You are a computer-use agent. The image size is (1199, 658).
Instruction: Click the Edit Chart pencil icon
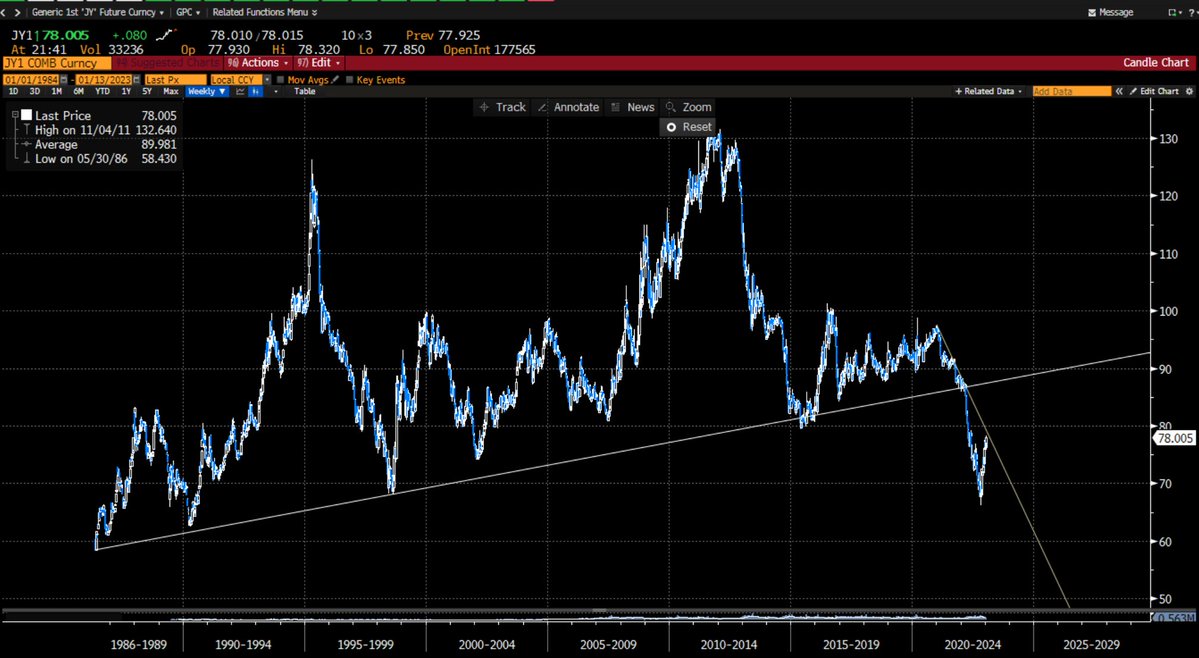pyautogui.click(x=1133, y=92)
